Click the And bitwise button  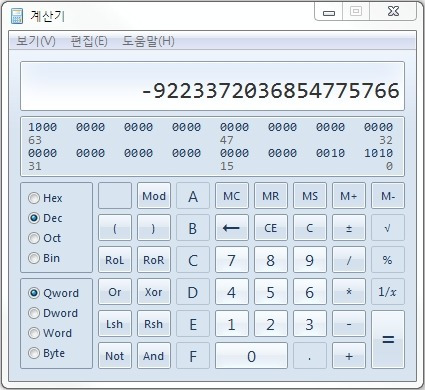(154, 356)
